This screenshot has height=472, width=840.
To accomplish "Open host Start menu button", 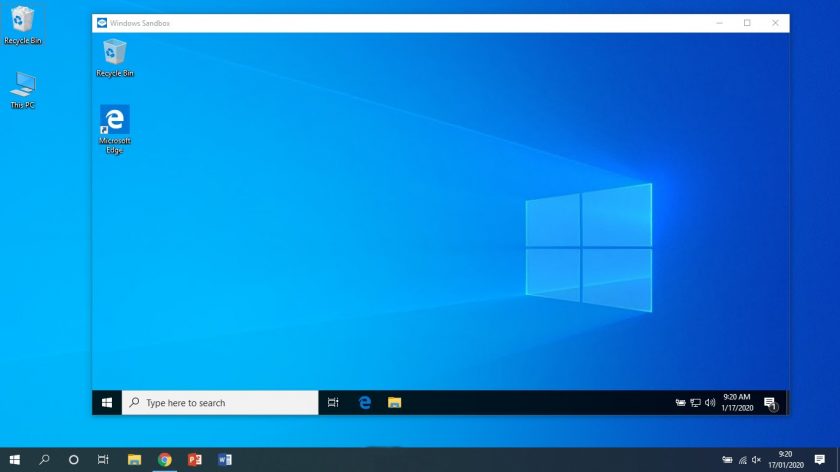I will (14, 460).
